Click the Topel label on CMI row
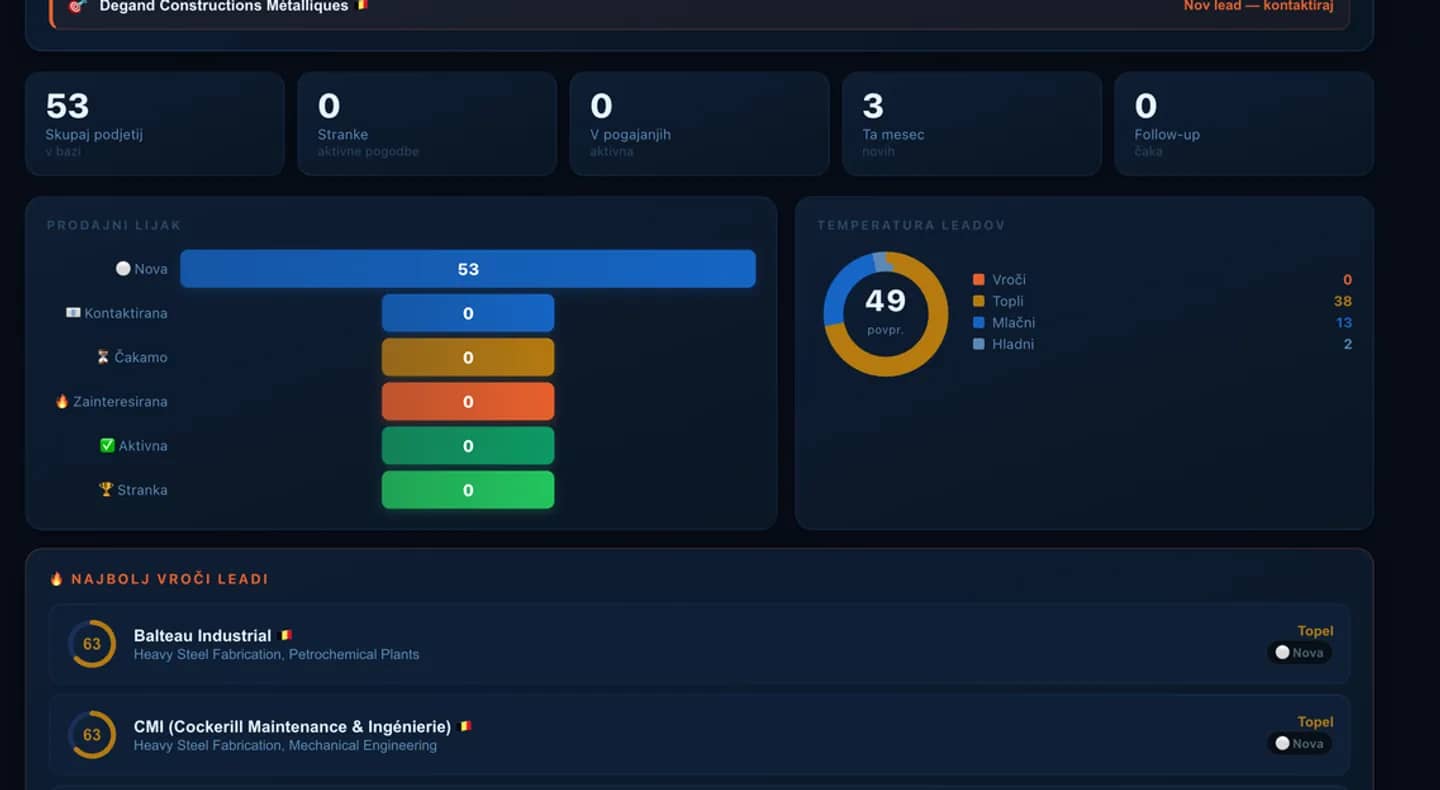Viewport: 1440px width, 790px height. 1315,722
